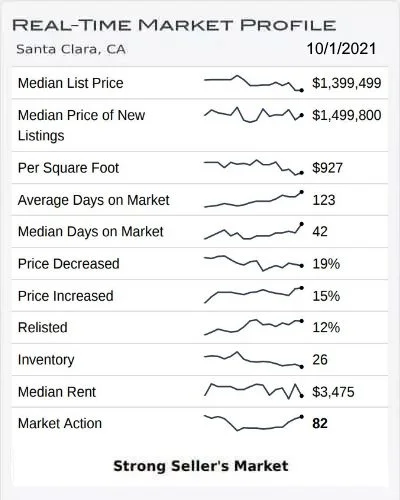400x500 pixels.
Task: Select the Median List Price label
Action: [71, 83]
